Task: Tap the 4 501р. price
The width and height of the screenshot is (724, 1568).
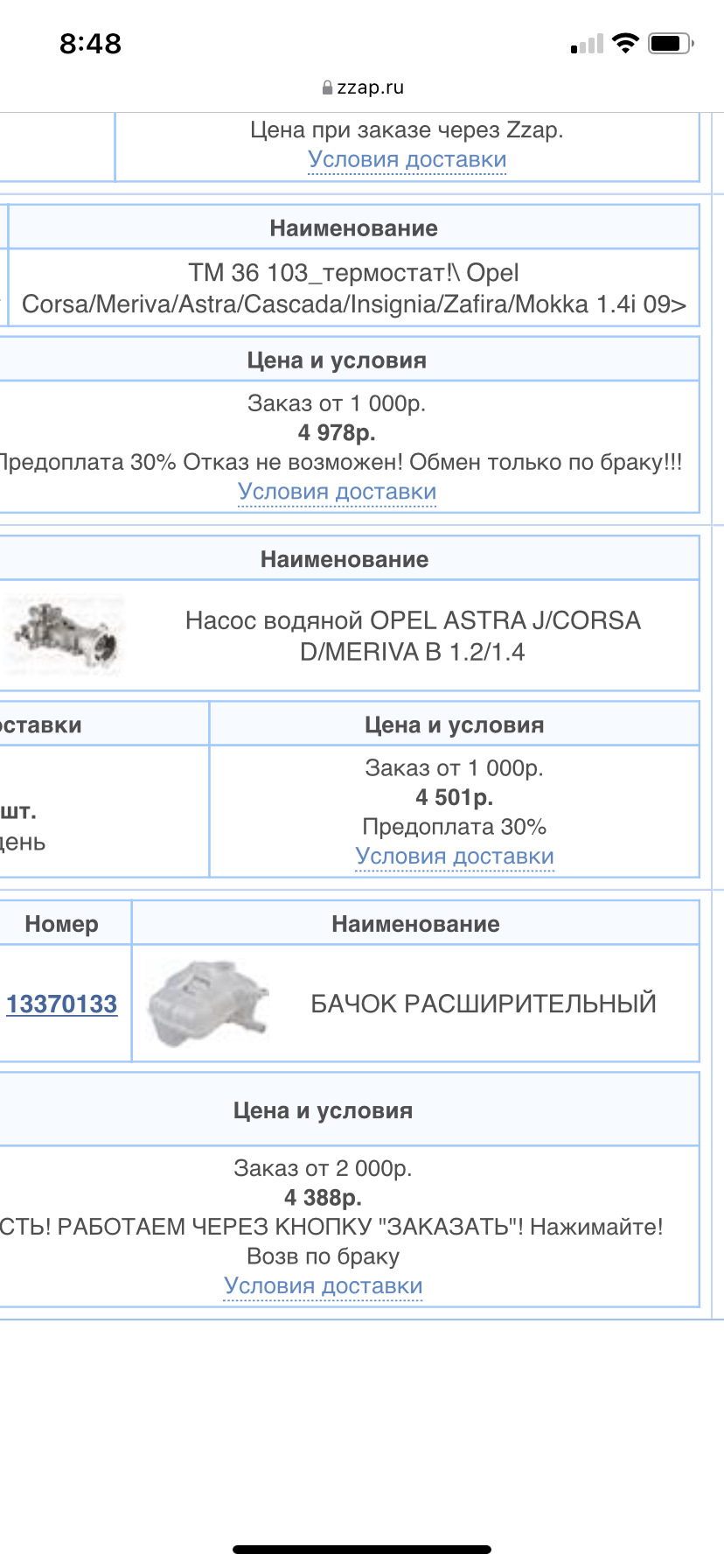Action: (x=455, y=798)
